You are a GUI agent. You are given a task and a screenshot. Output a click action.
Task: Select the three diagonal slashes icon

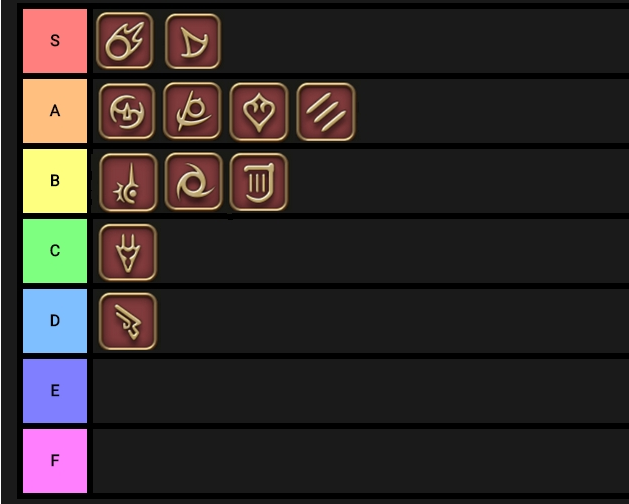326,111
